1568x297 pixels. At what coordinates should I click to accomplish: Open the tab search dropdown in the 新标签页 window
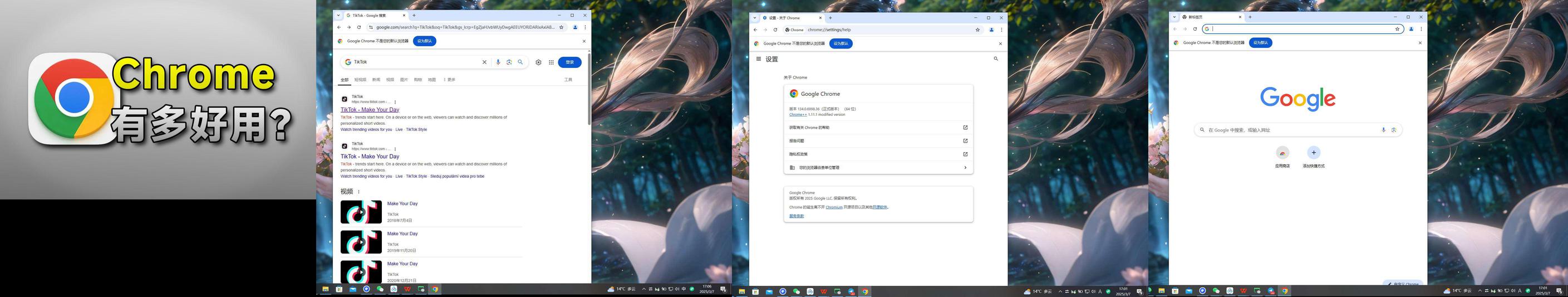coord(1175,17)
